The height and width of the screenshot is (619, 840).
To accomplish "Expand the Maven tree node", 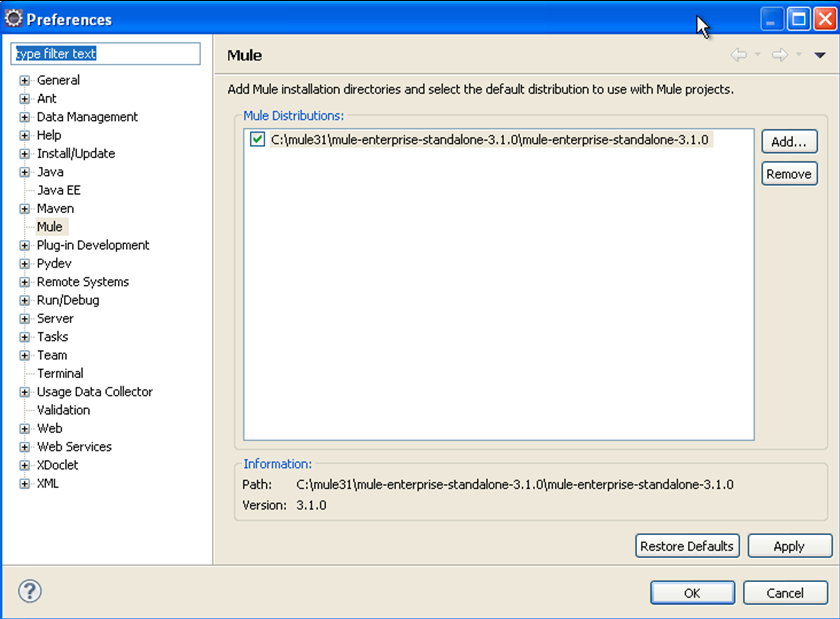I will 25,209.
